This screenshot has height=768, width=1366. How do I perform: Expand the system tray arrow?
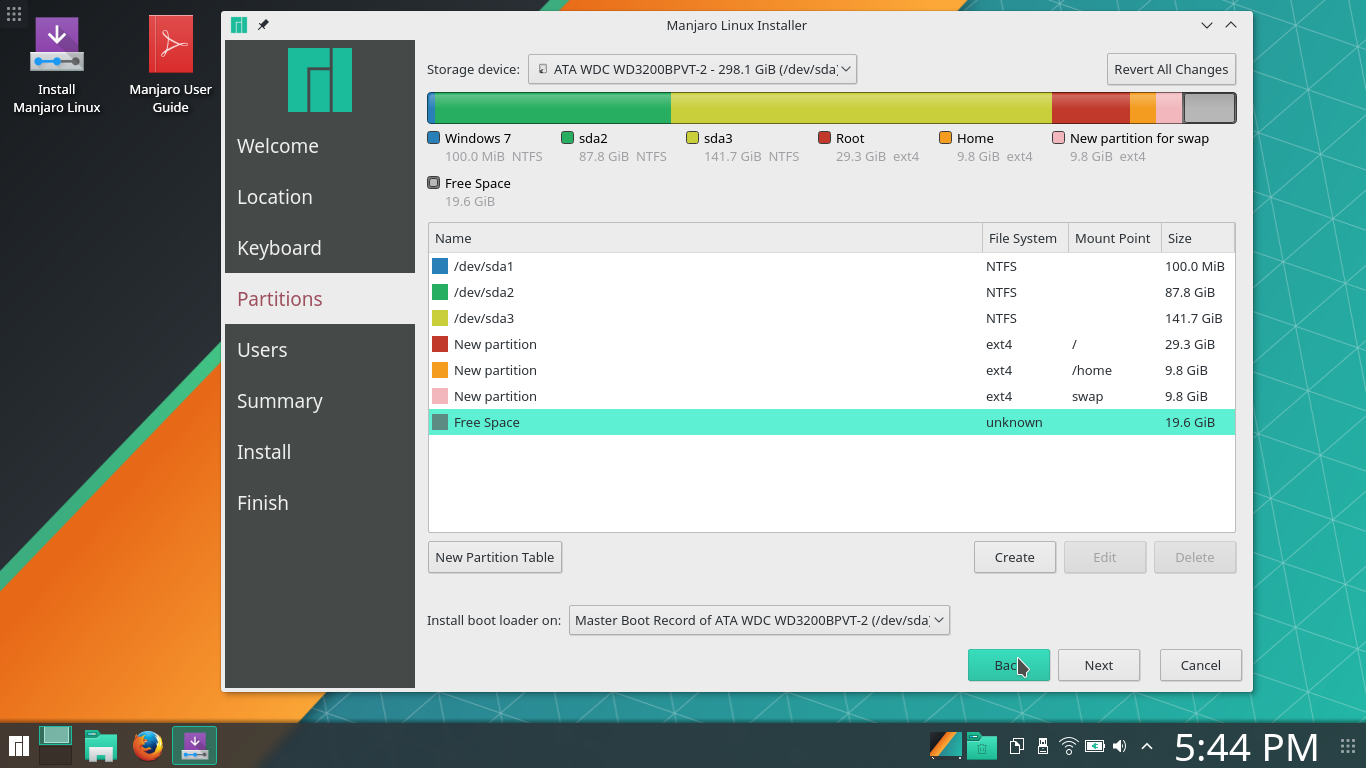click(1146, 745)
